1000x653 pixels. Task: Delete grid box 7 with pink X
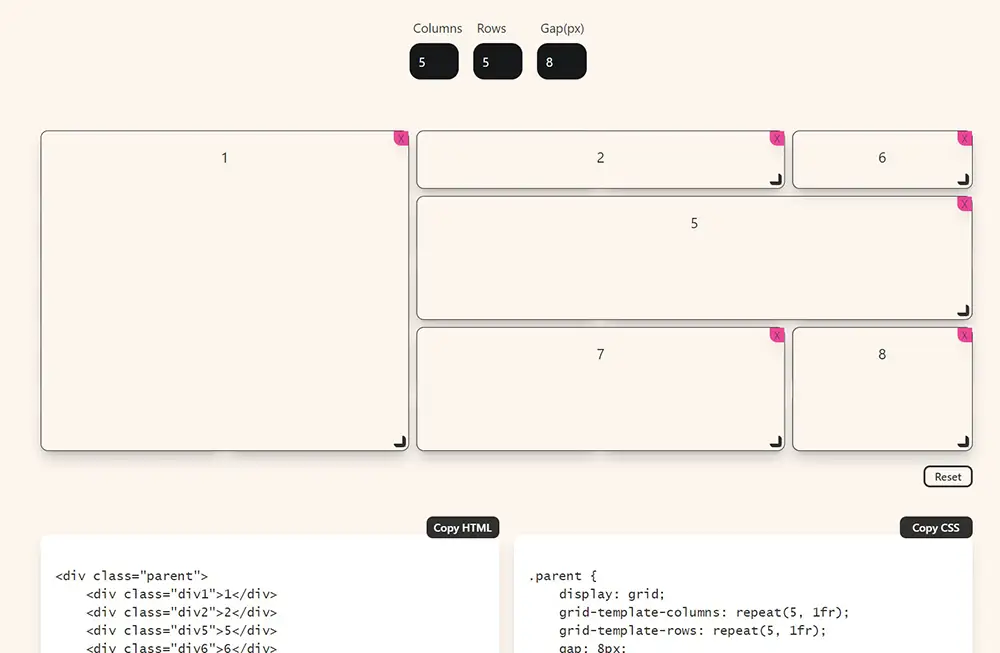777,335
